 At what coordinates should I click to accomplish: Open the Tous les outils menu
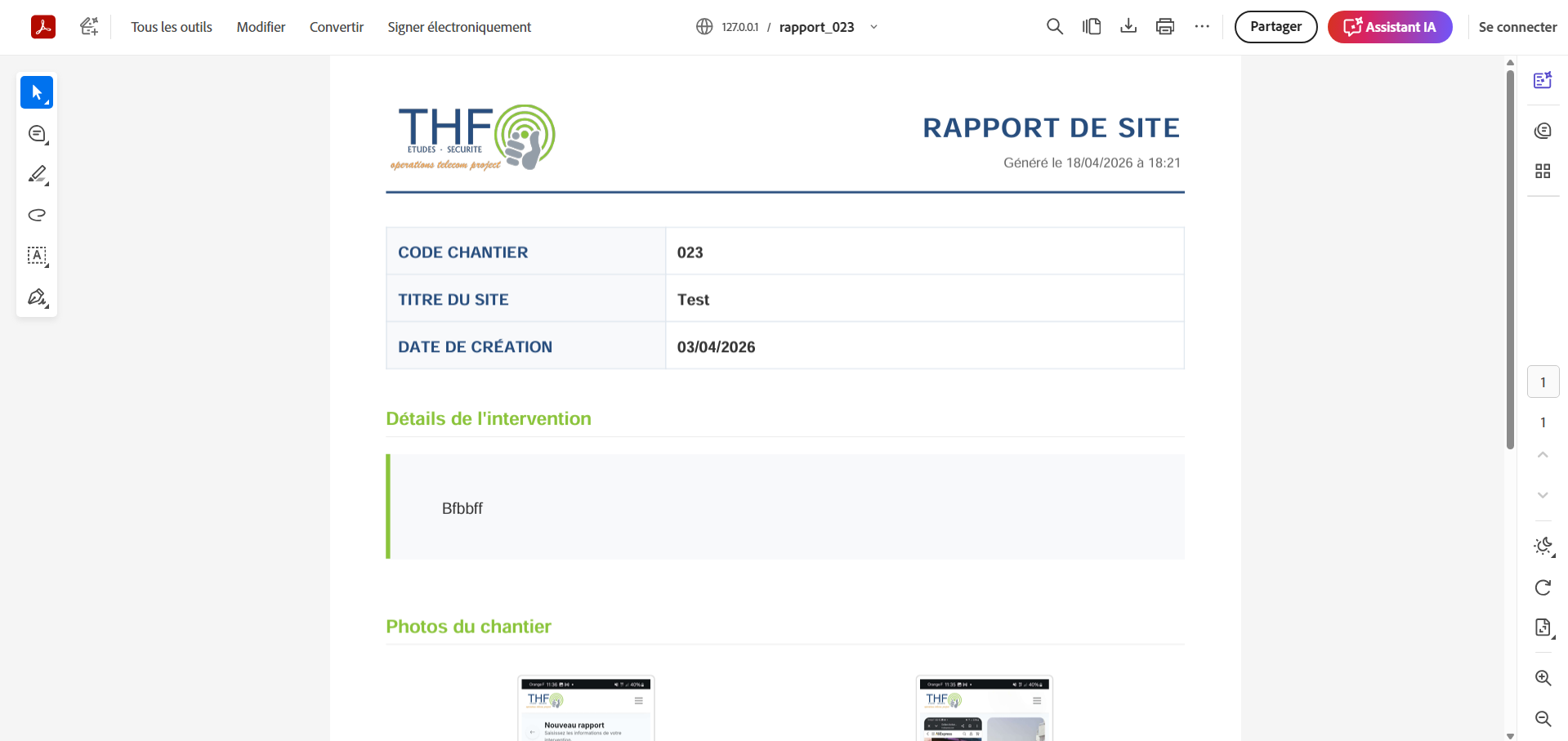click(x=171, y=26)
